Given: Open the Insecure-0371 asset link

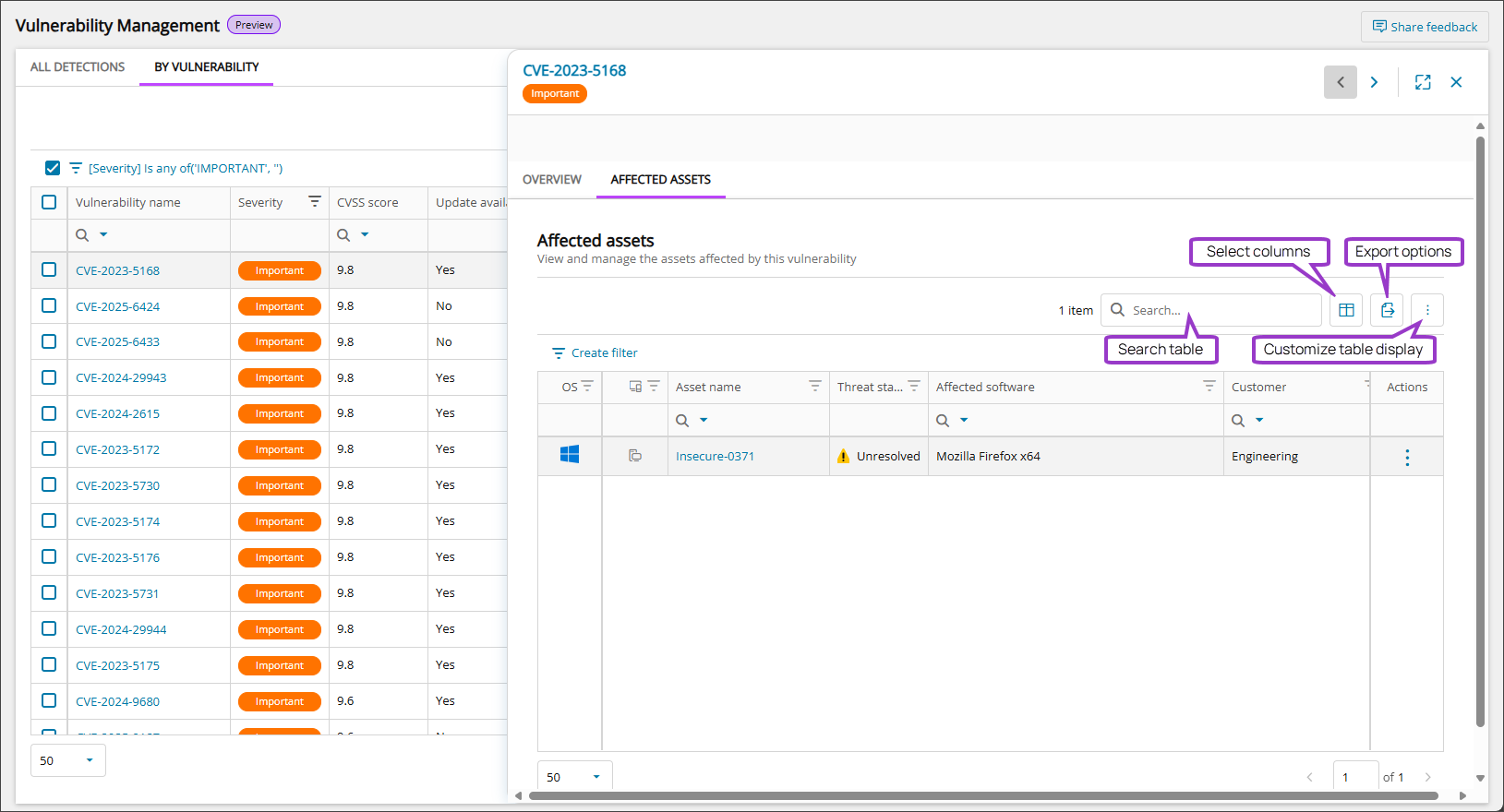Looking at the screenshot, I should [715, 456].
